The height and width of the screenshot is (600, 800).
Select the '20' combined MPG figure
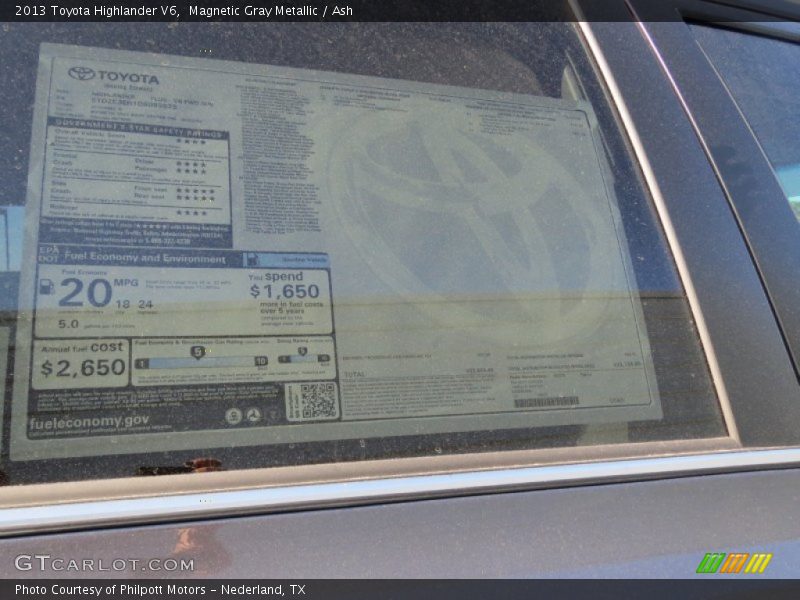pos(86,293)
